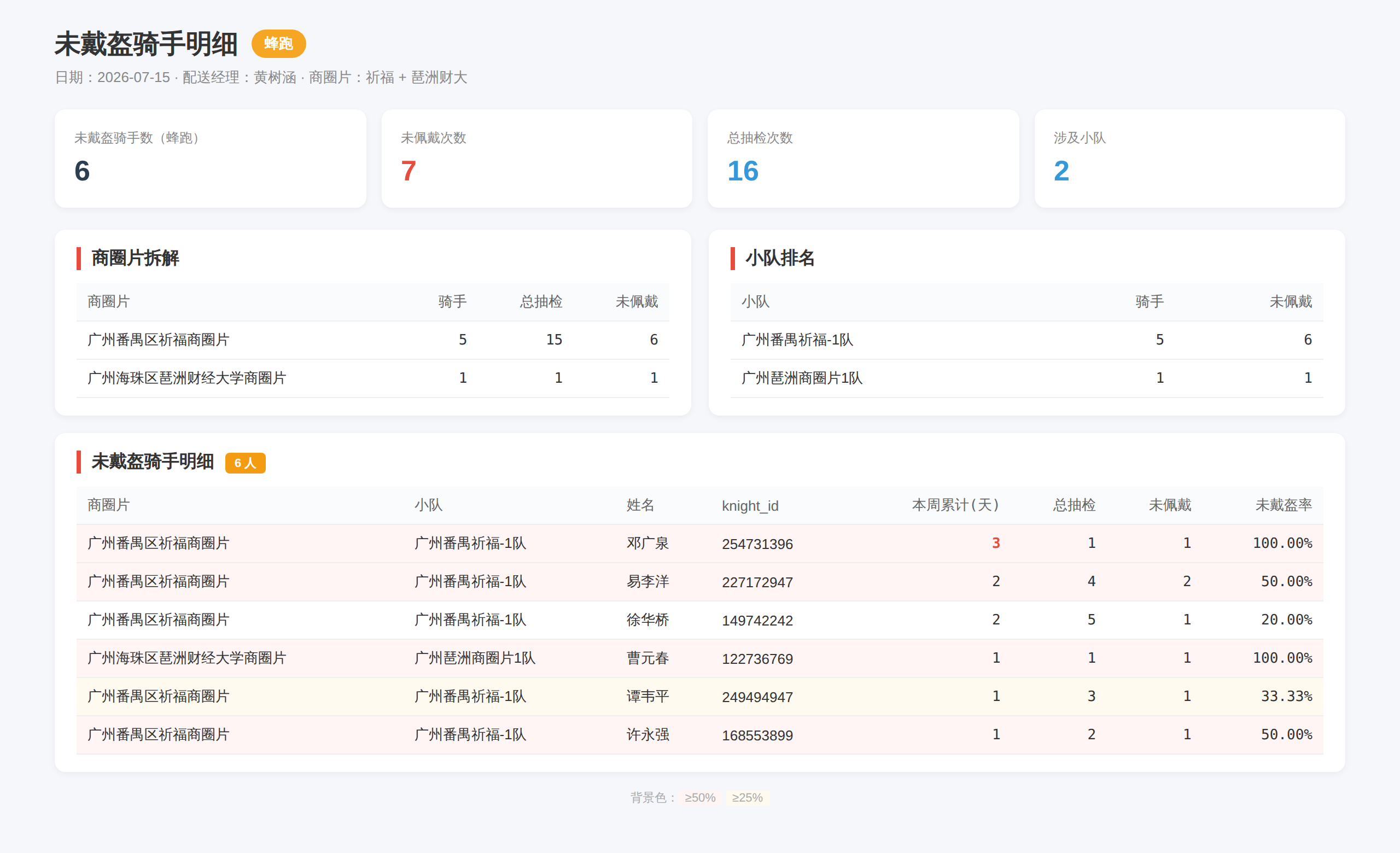Click the date and manager subtitle line
1400x853 pixels.
[x=261, y=77]
